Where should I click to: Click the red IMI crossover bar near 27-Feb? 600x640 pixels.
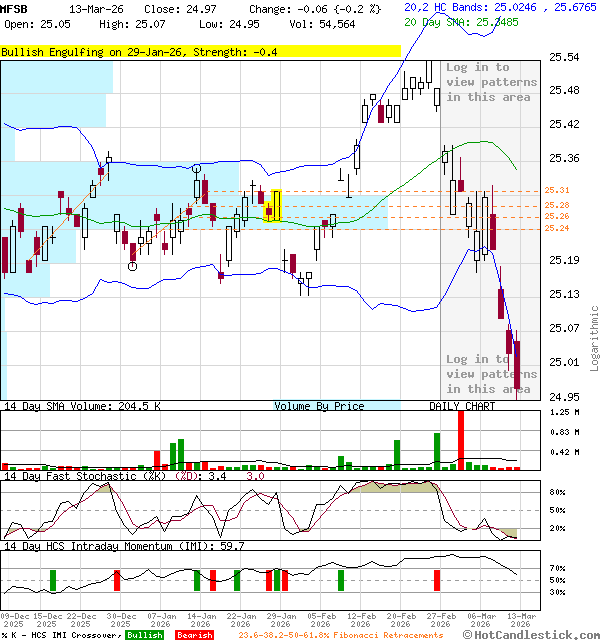click(437, 580)
